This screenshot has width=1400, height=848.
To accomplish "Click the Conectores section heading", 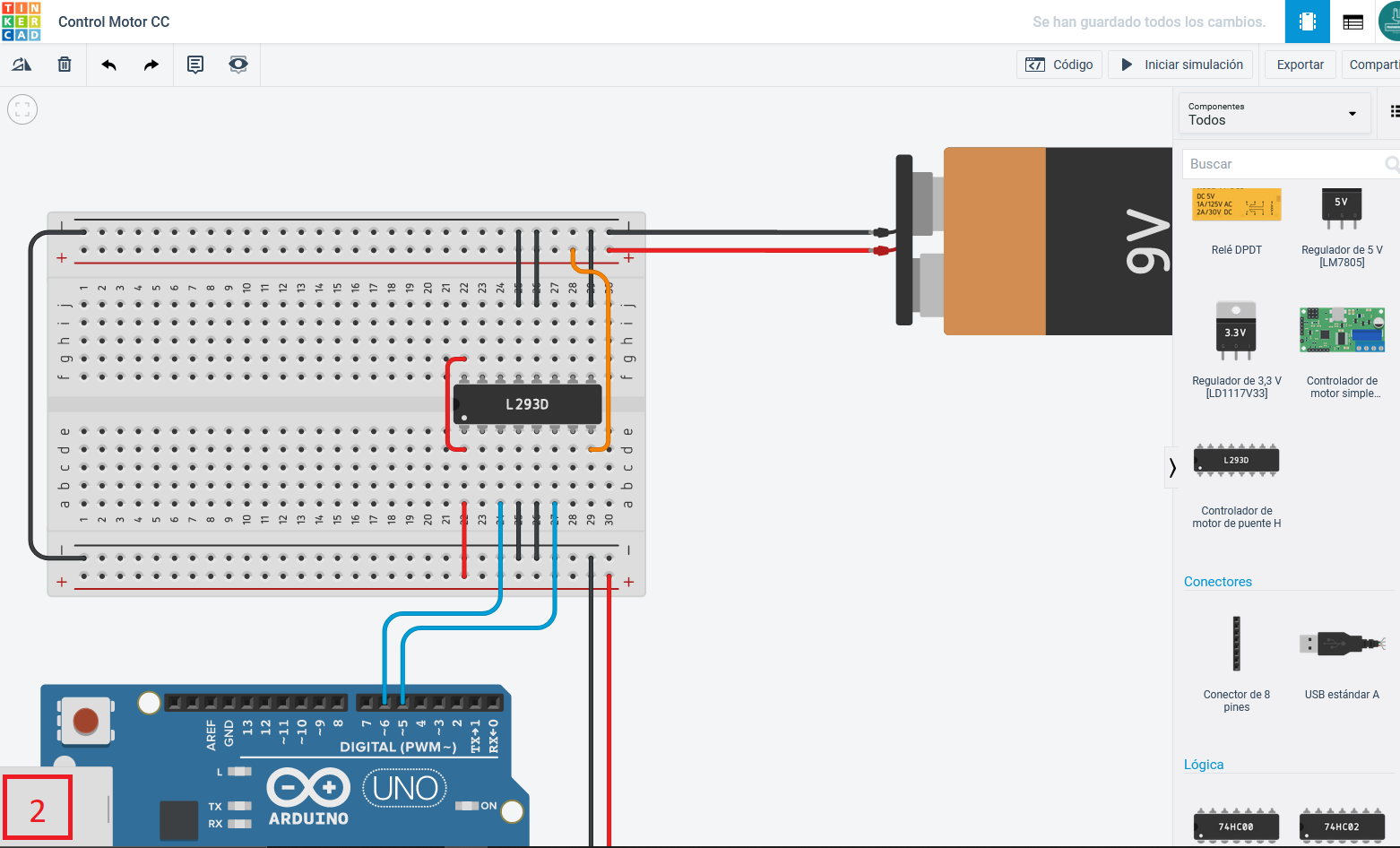I will pos(1217,582).
